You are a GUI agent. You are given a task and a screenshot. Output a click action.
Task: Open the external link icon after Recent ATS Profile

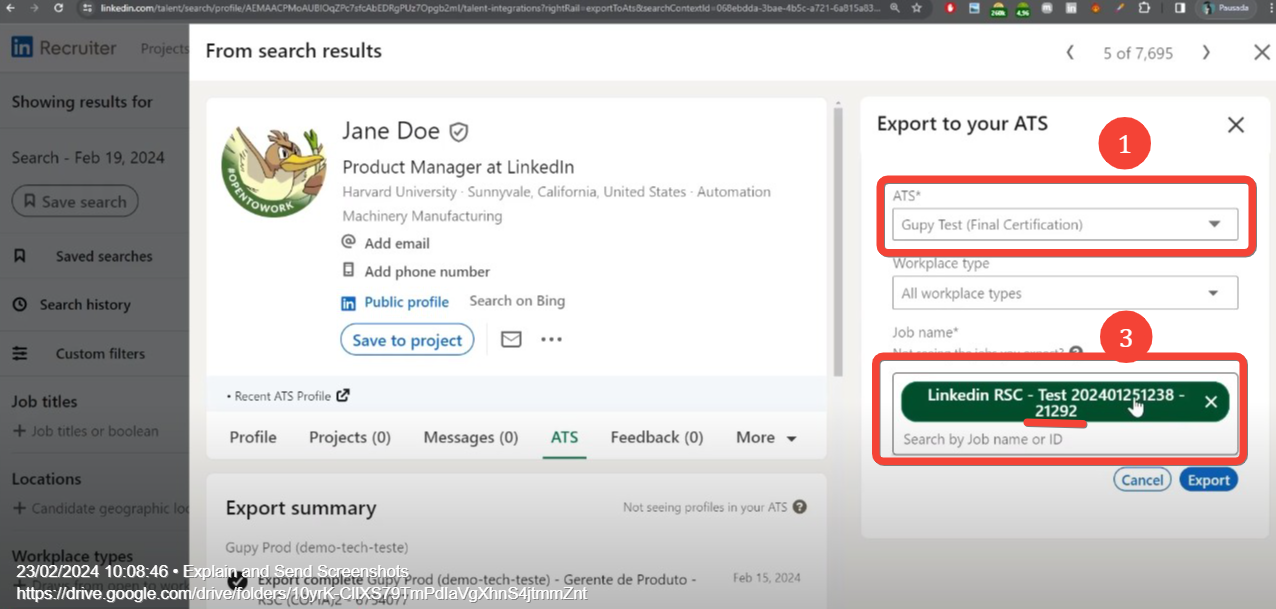(x=343, y=396)
